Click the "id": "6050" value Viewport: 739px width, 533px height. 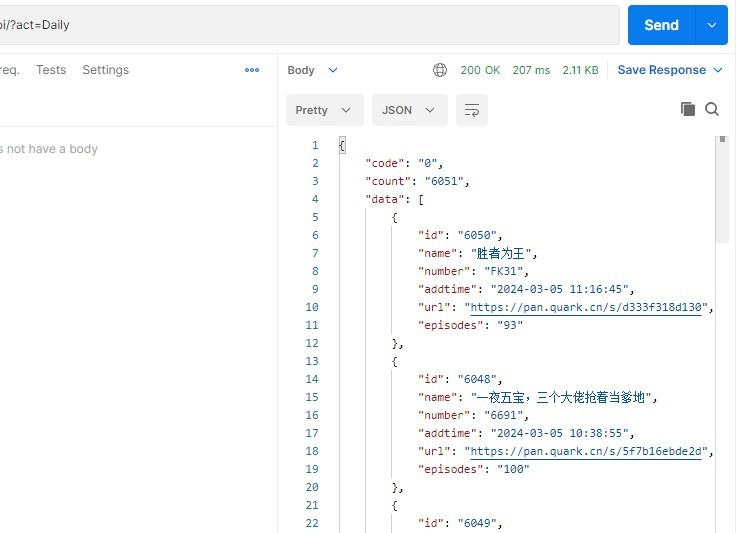point(477,235)
